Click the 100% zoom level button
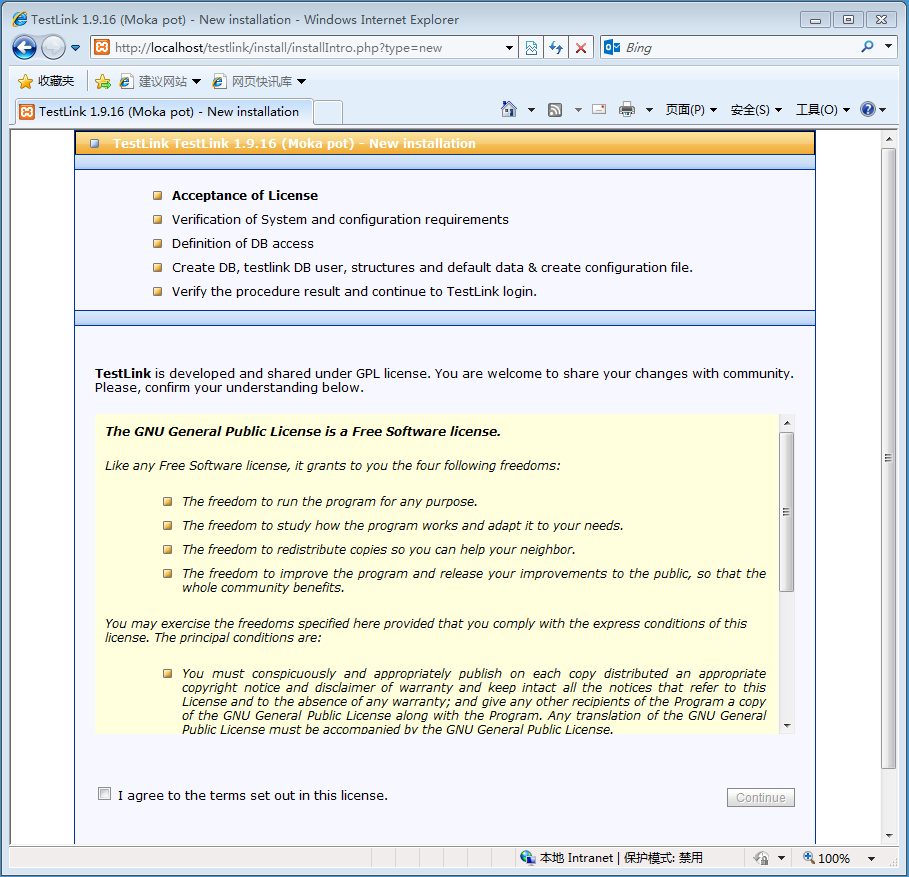909x877 pixels. (x=826, y=858)
